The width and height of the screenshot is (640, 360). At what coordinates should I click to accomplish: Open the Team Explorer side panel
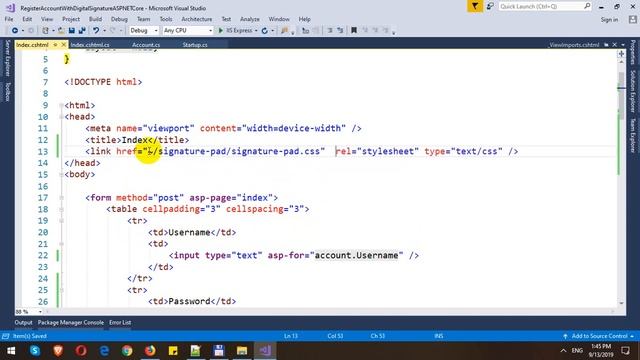coord(633,136)
